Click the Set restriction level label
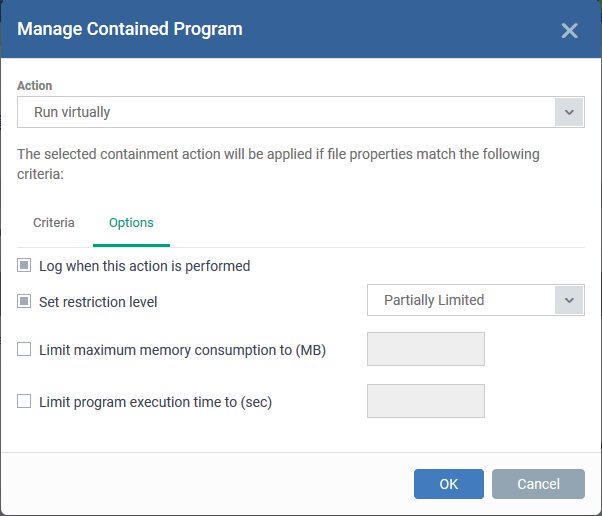Viewport: 602px width, 516px height. click(98, 302)
